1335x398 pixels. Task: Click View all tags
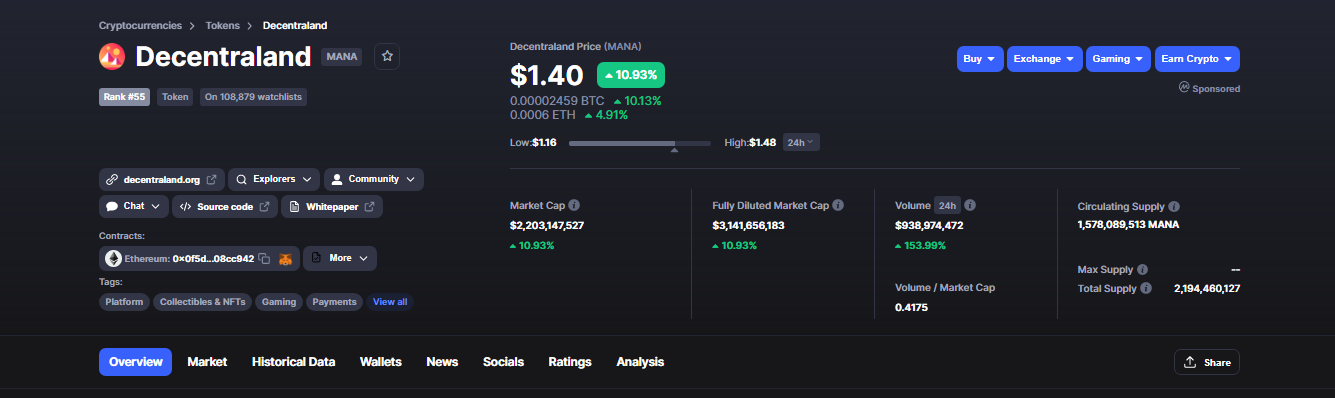point(390,301)
